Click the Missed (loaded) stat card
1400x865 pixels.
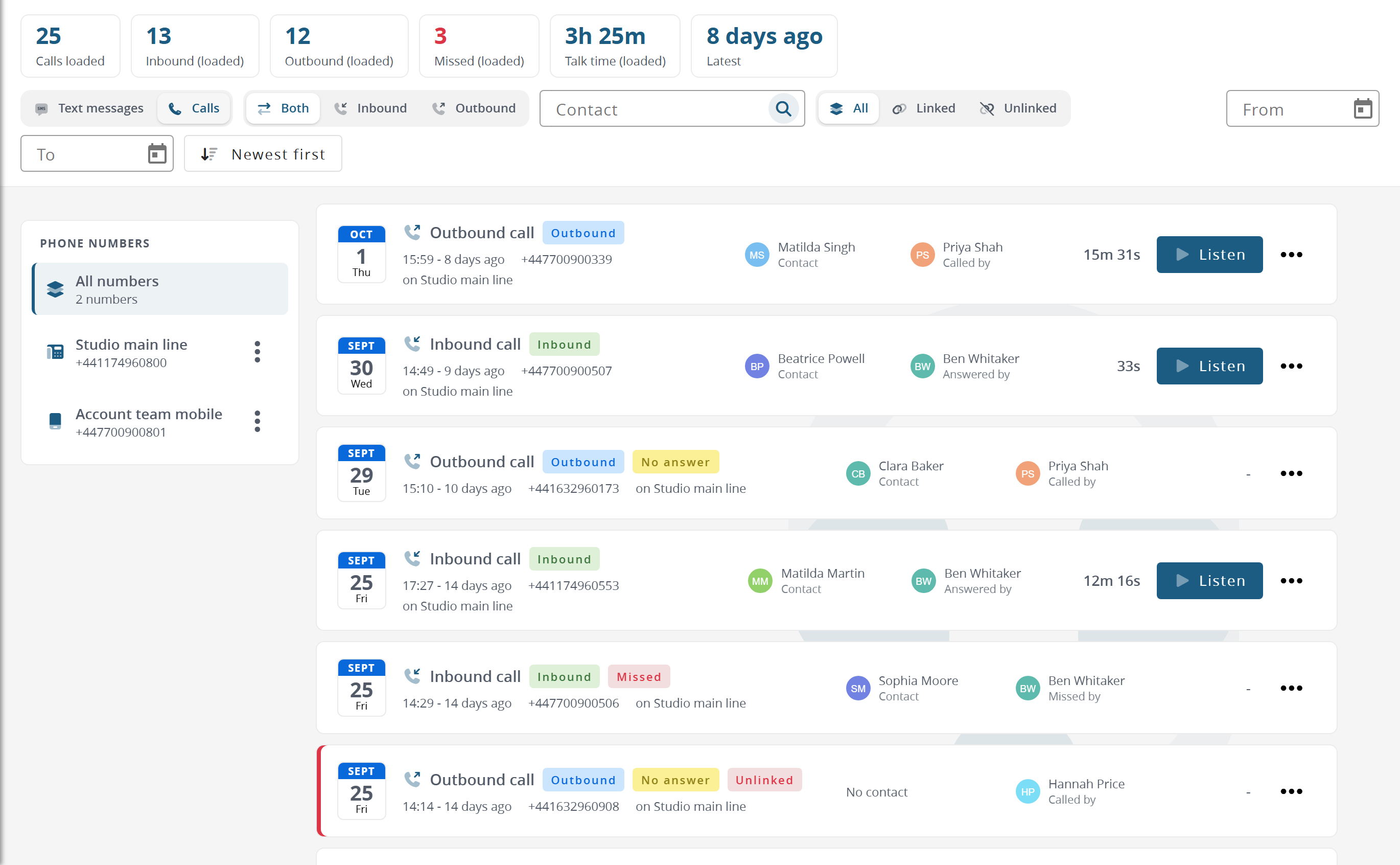(x=479, y=47)
